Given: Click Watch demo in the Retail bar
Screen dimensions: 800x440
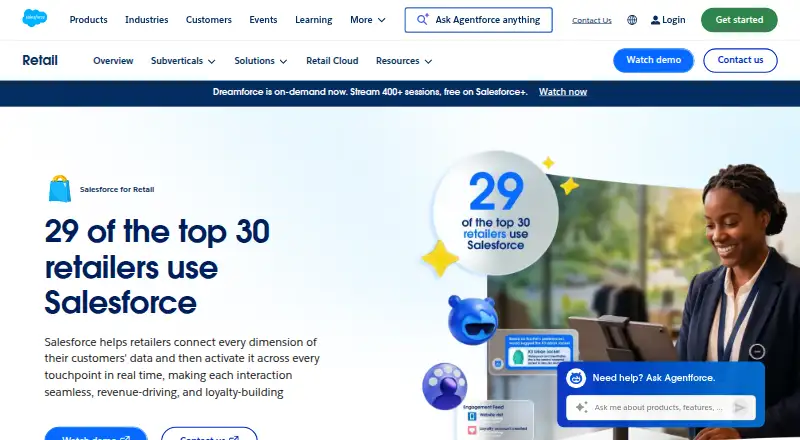Looking at the screenshot, I should coord(654,60).
